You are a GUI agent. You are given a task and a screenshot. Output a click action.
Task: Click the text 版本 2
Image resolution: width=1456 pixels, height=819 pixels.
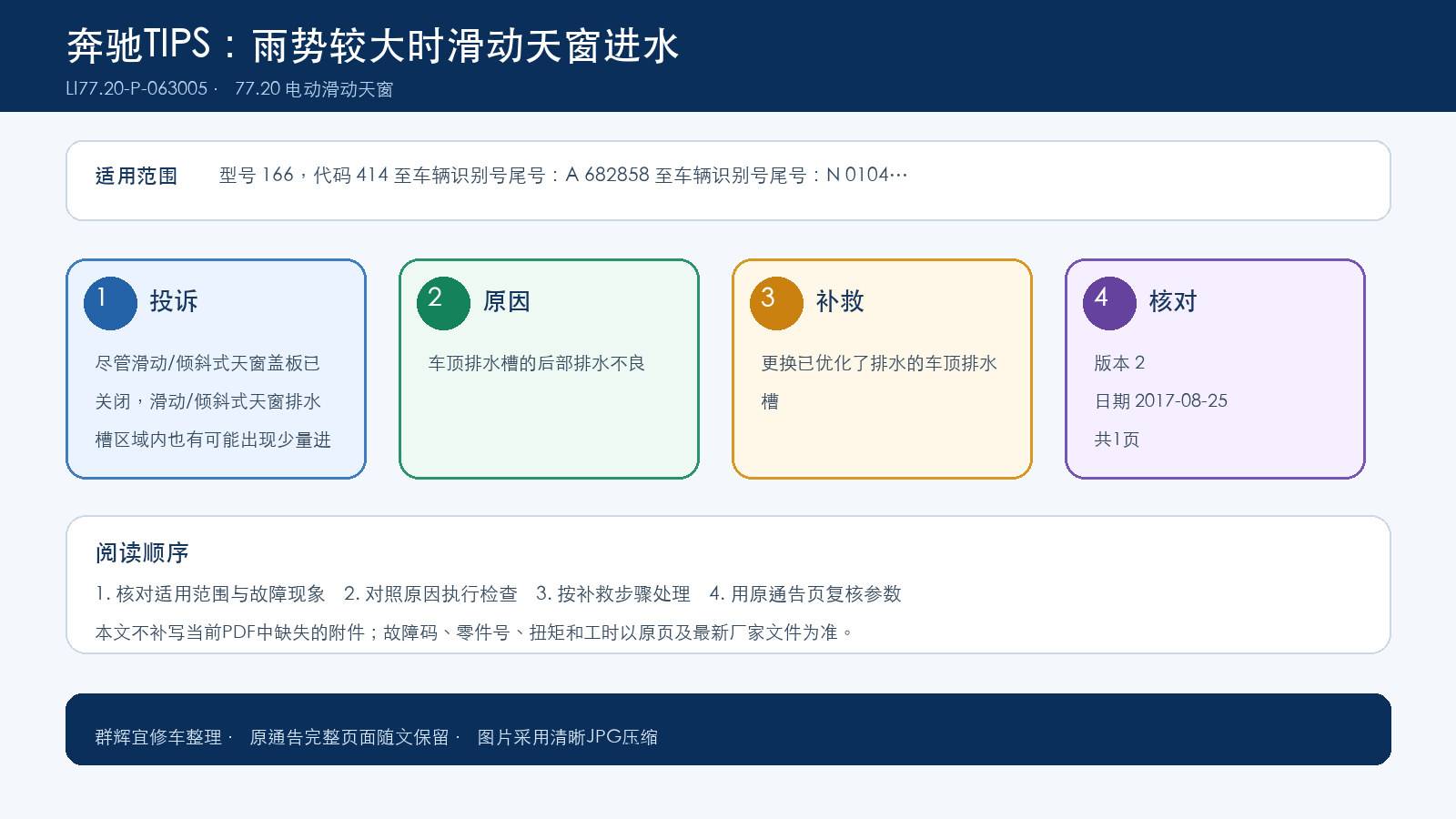pos(1119,363)
